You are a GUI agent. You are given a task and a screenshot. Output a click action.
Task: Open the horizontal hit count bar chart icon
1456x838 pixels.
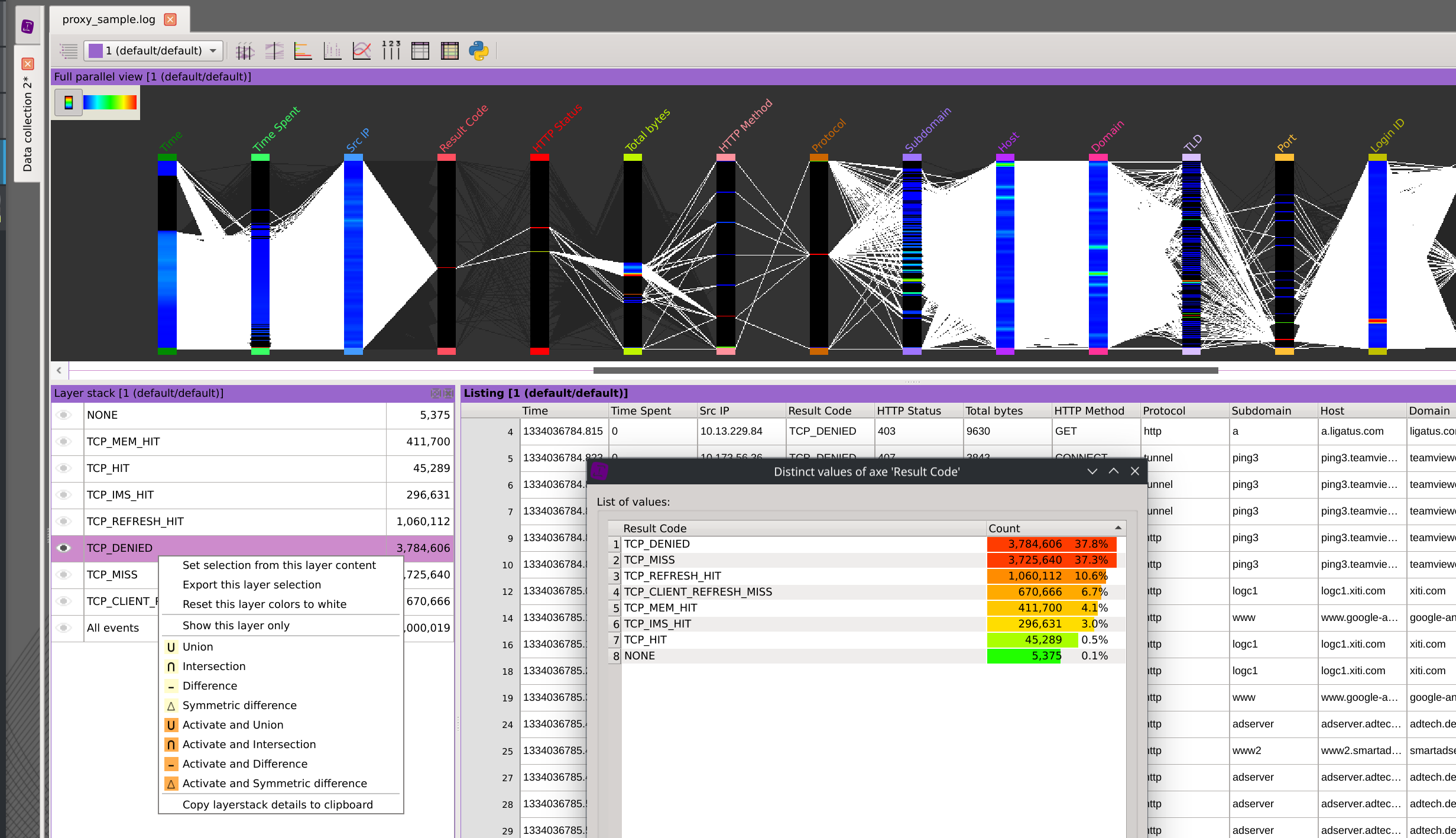[x=303, y=51]
